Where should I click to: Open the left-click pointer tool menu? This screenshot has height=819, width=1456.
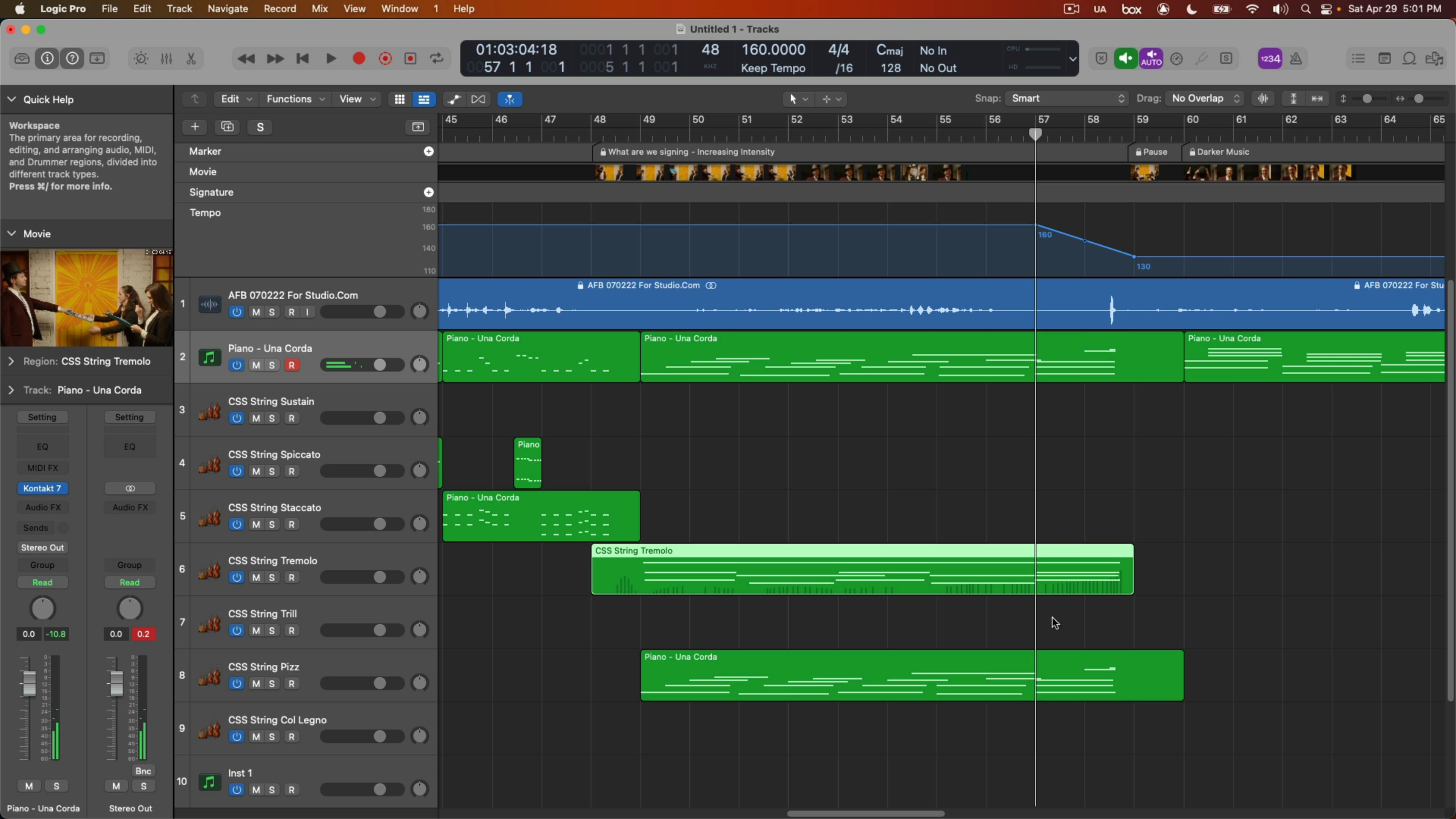[798, 99]
